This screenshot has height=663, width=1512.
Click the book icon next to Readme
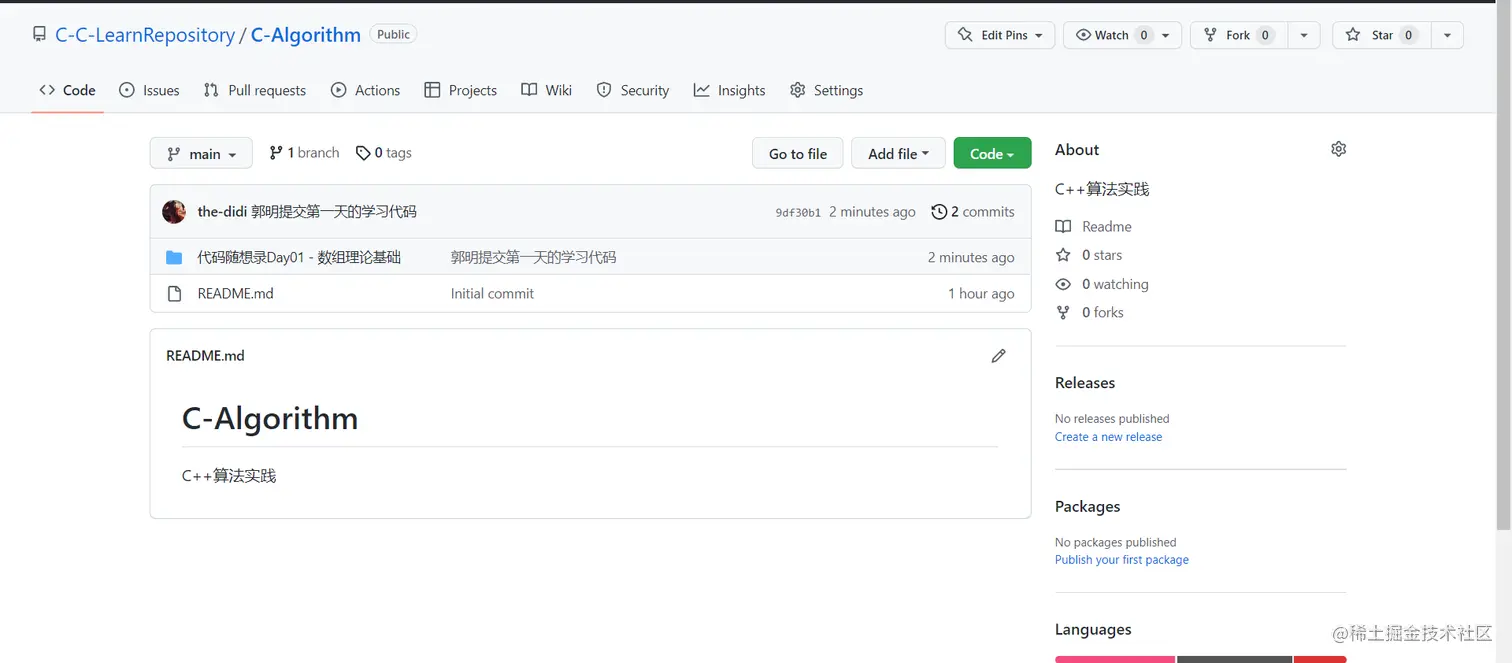pyautogui.click(x=1063, y=227)
